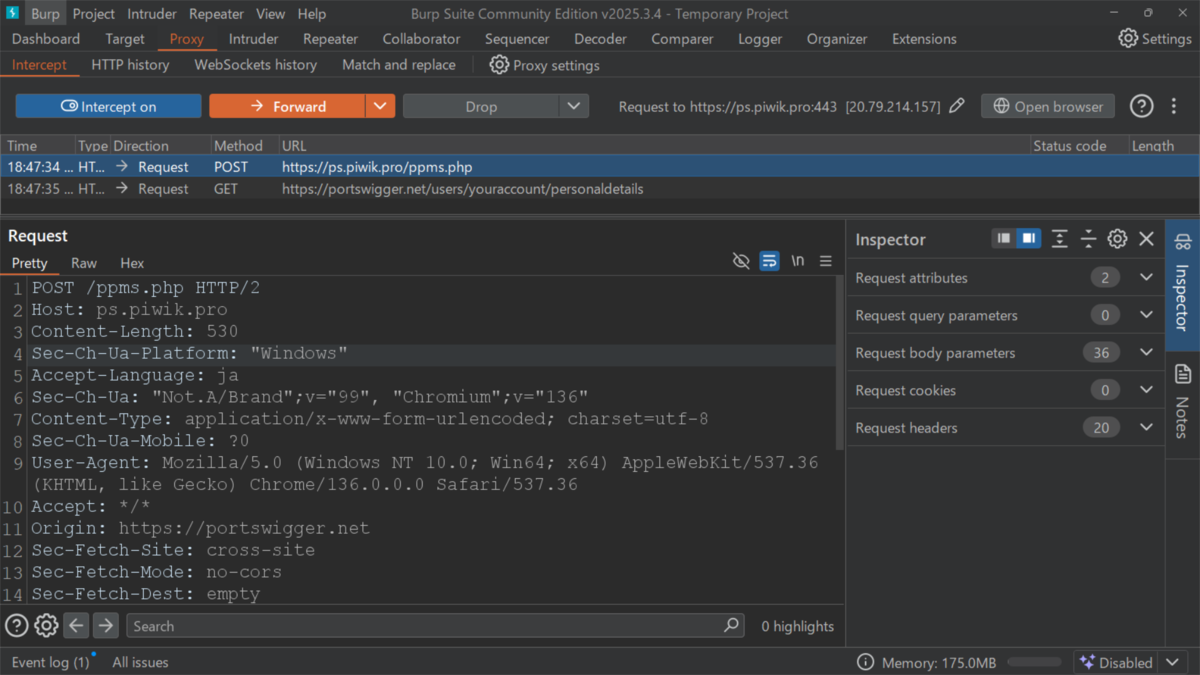Drop the intercepted request
1200x675 pixels.
coord(481,106)
